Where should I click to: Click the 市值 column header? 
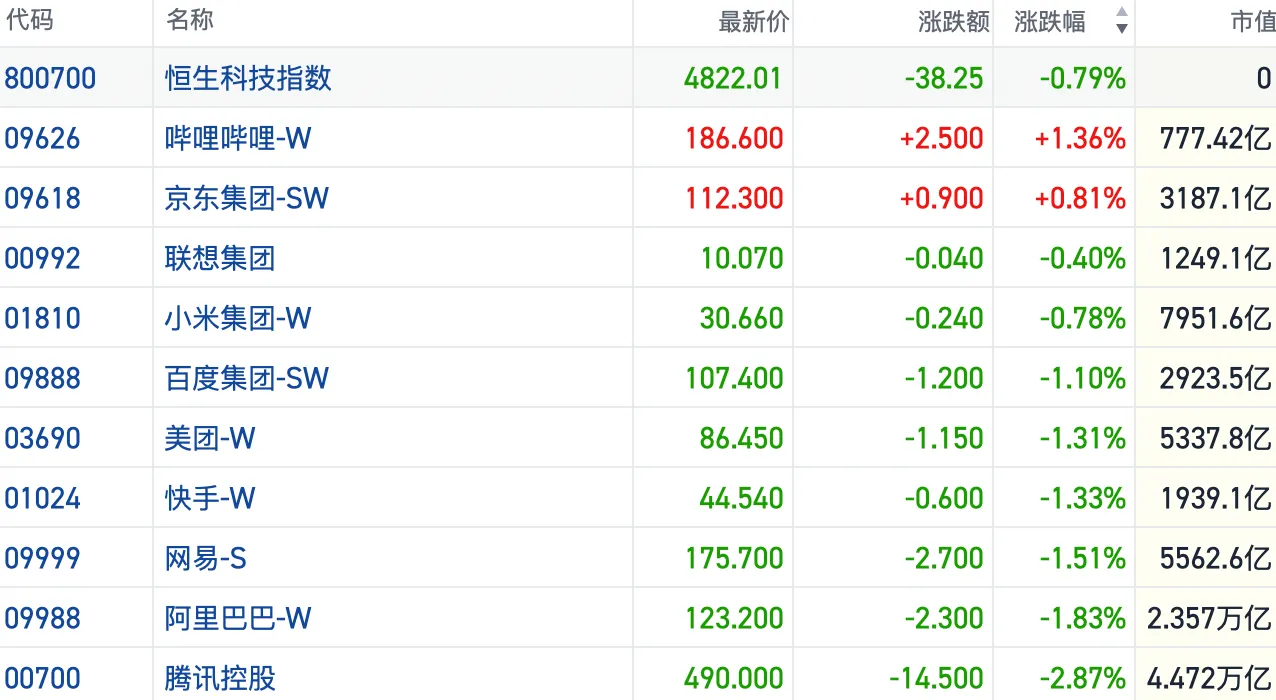[1252, 22]
